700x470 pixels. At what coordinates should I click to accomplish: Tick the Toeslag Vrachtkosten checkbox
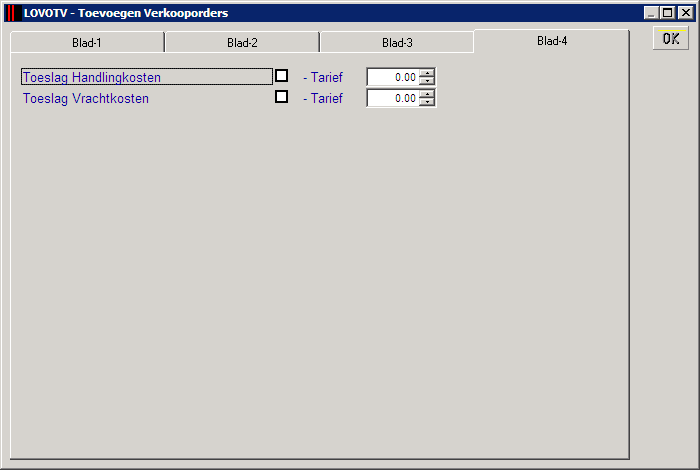pyautogui.click(x=281, y=96)
